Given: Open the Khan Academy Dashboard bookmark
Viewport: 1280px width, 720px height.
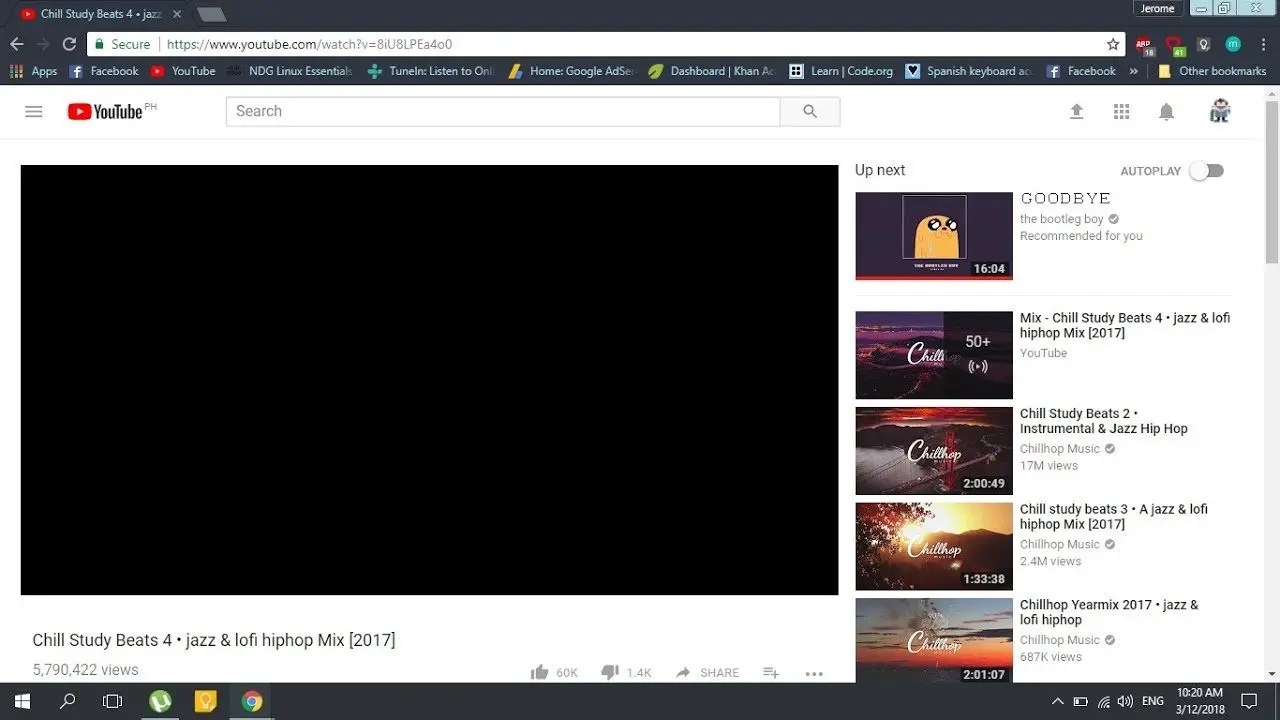Looking at the screenshot, I should (712, 71).
